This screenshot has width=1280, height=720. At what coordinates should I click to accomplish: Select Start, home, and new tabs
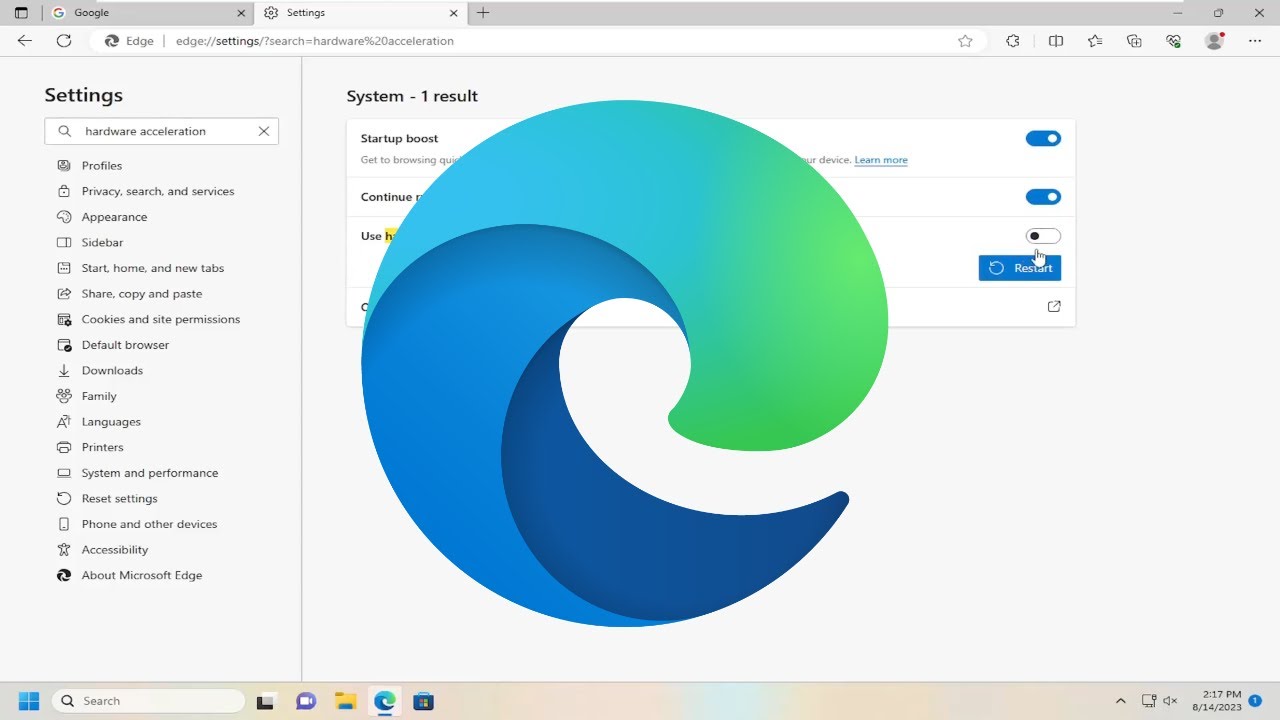[152, 268]
